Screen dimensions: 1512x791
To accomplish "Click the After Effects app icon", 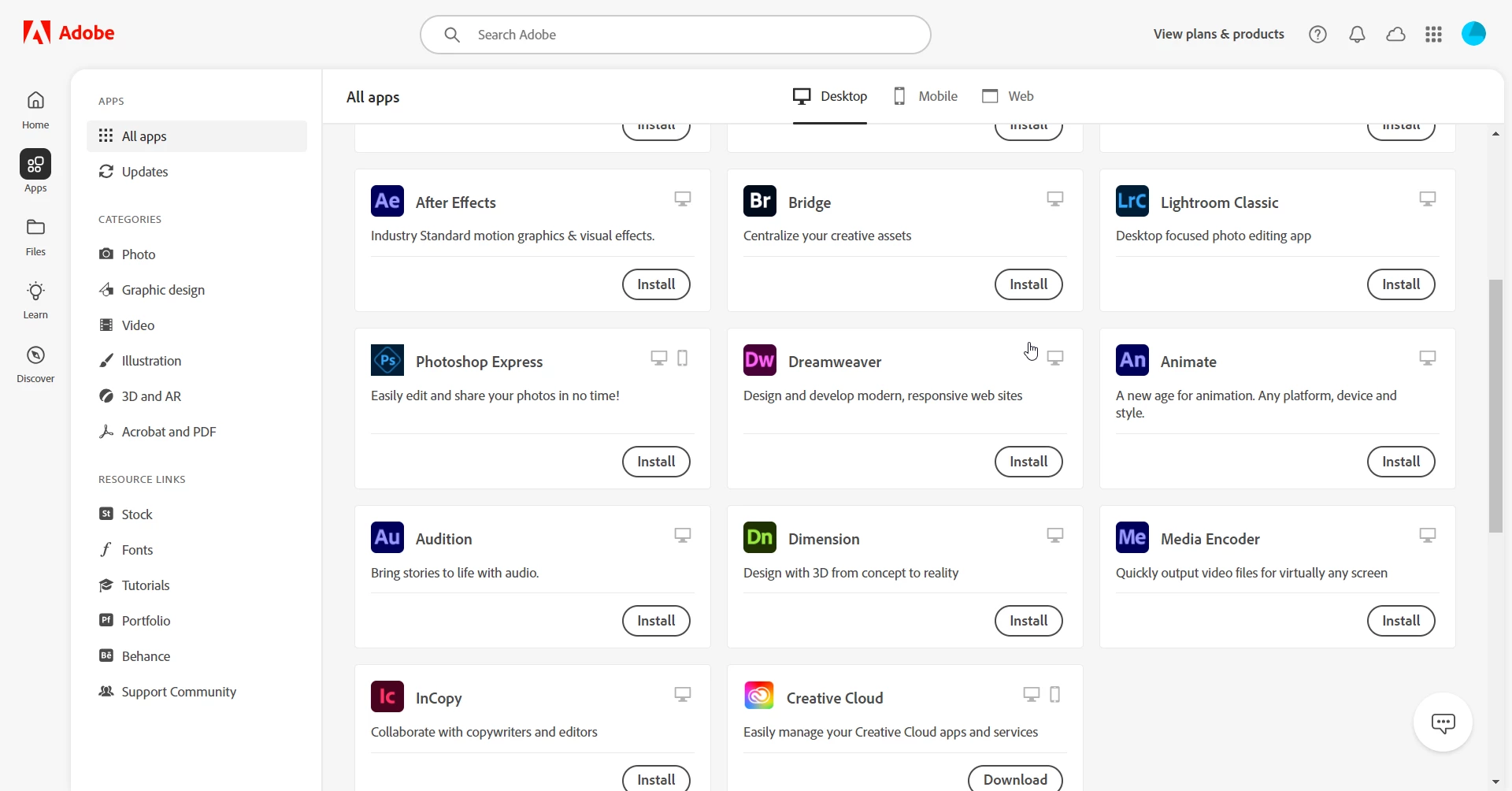I will pos(387,201).
